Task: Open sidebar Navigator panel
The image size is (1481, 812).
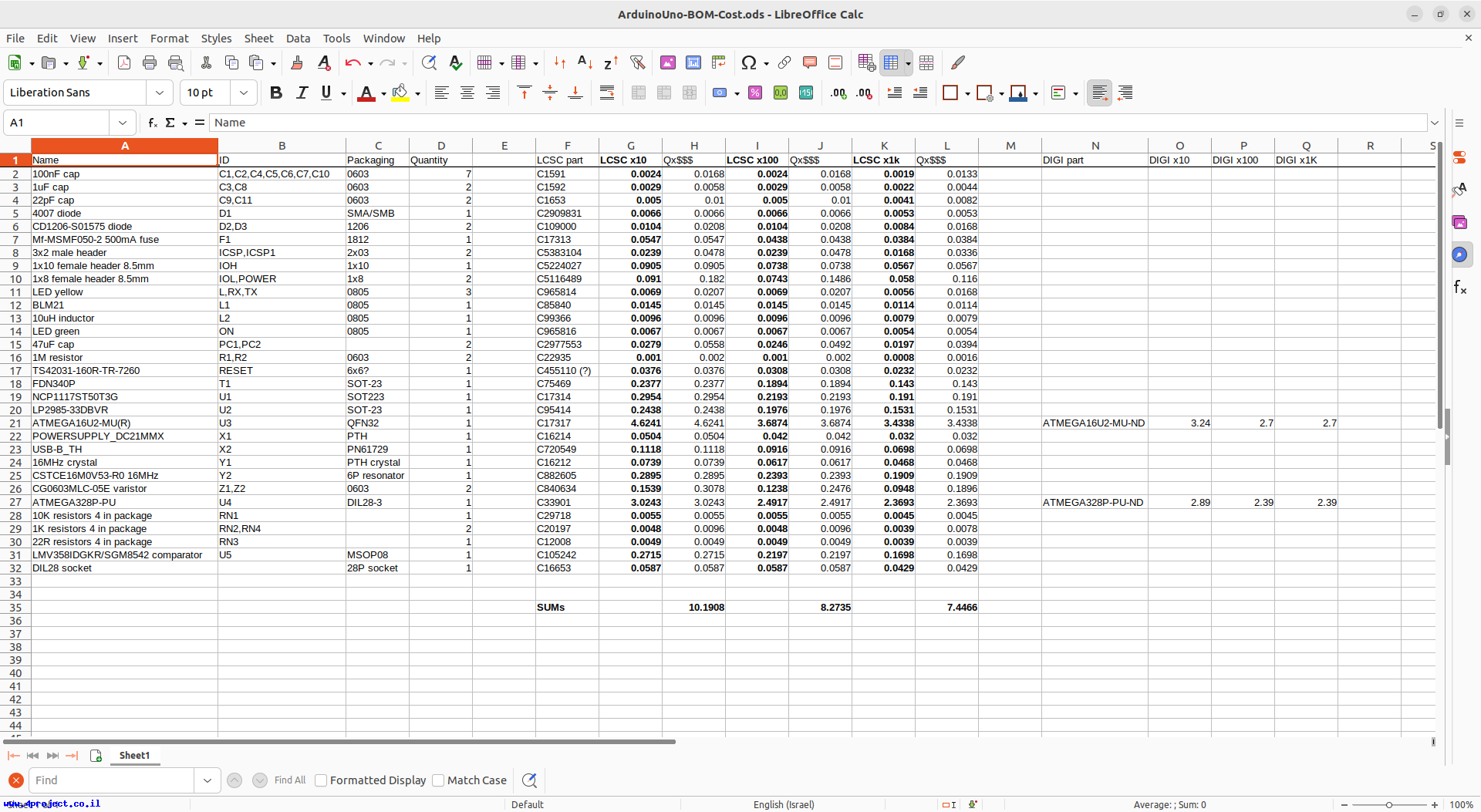Action: pyautogui.click(x=1459, y=254)
